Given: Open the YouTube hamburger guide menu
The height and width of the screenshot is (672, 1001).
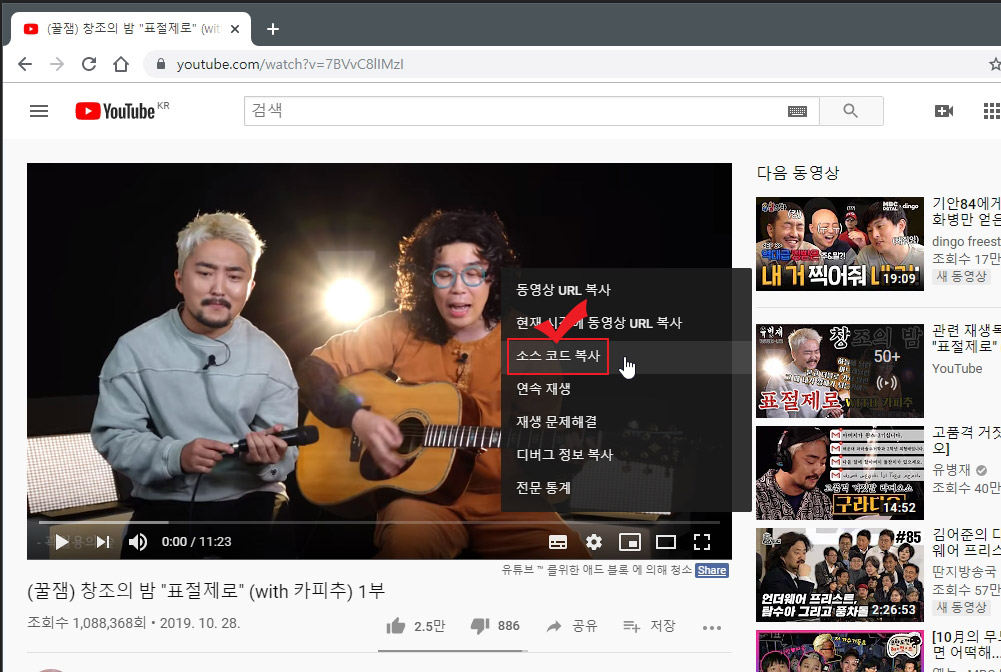Looking at the screenshot, I should [x=39, y=111].
